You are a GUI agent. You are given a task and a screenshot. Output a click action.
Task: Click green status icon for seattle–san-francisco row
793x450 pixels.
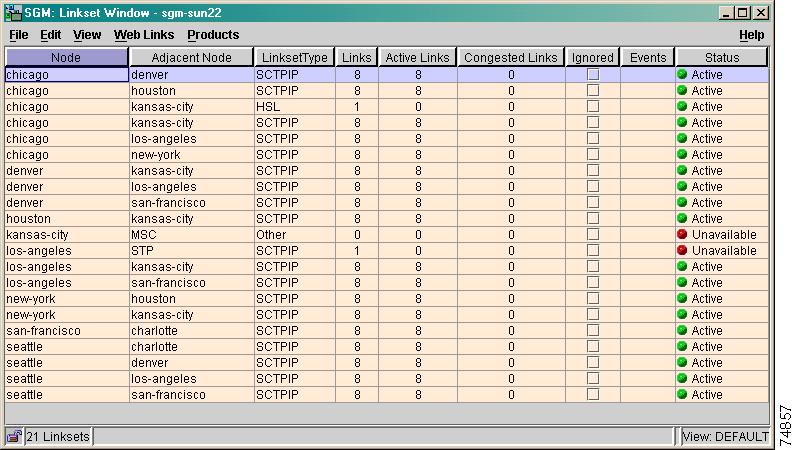click(682, 394)
